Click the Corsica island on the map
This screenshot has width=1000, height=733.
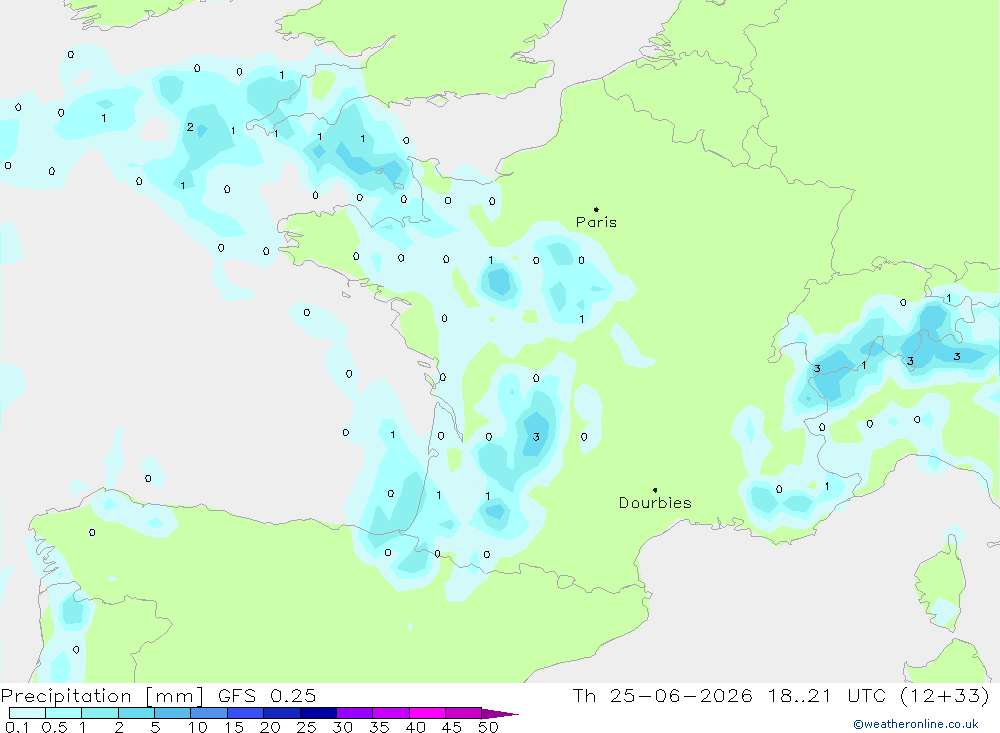click(940, 584)
